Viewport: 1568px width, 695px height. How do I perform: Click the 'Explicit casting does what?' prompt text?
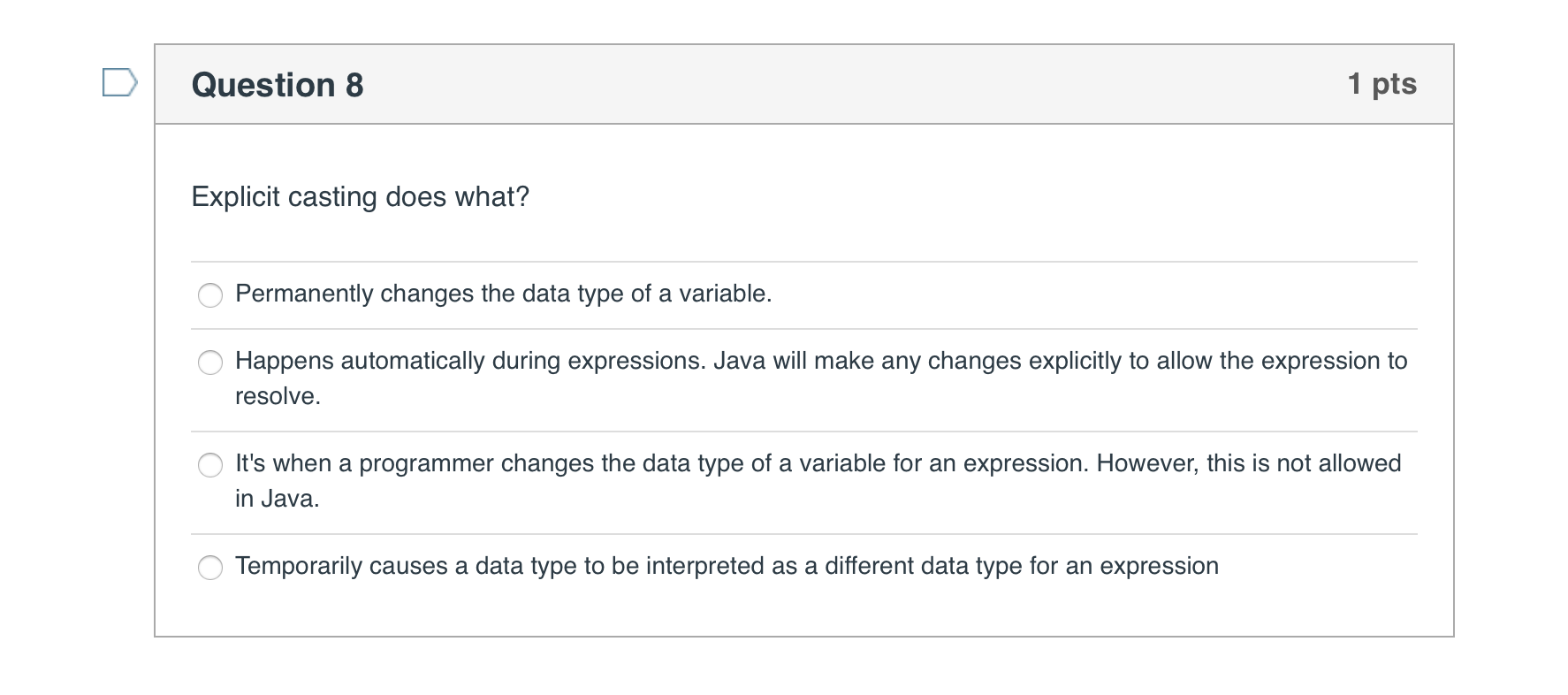tap(361, 196)
